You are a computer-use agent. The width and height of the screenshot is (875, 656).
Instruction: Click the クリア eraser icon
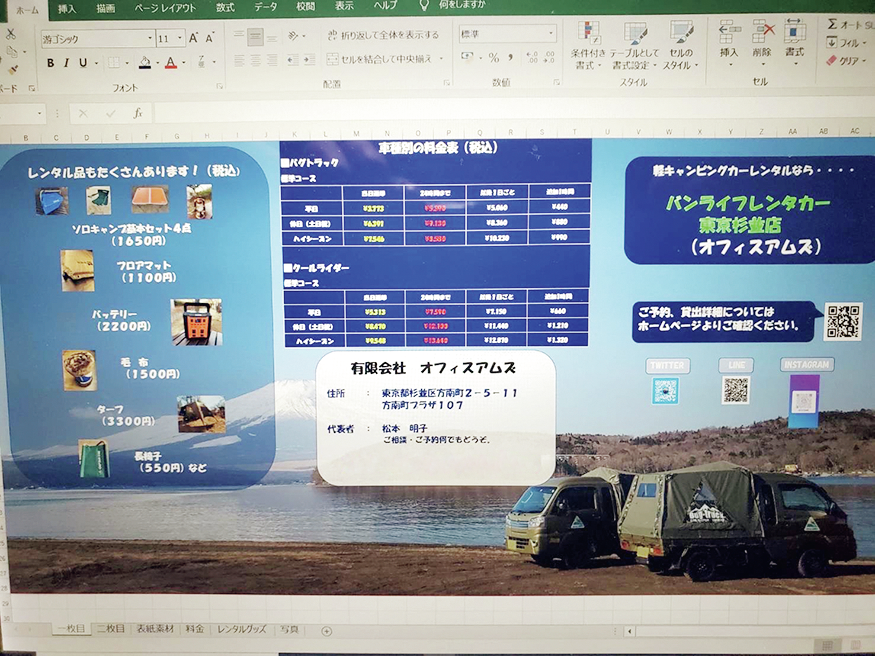click(x=831, y=60)
